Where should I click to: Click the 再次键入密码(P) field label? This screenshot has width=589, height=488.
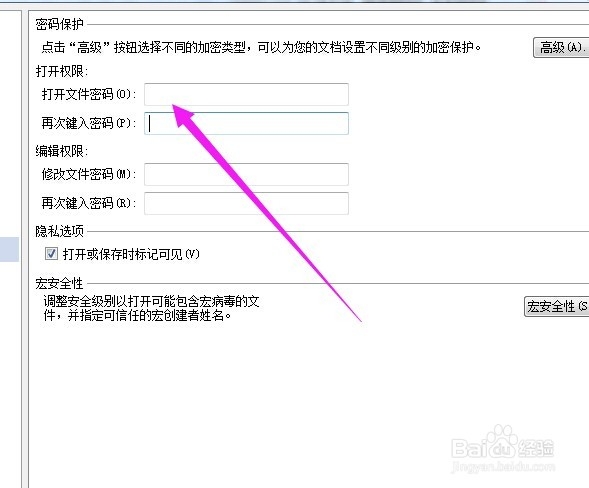[89, 123]
